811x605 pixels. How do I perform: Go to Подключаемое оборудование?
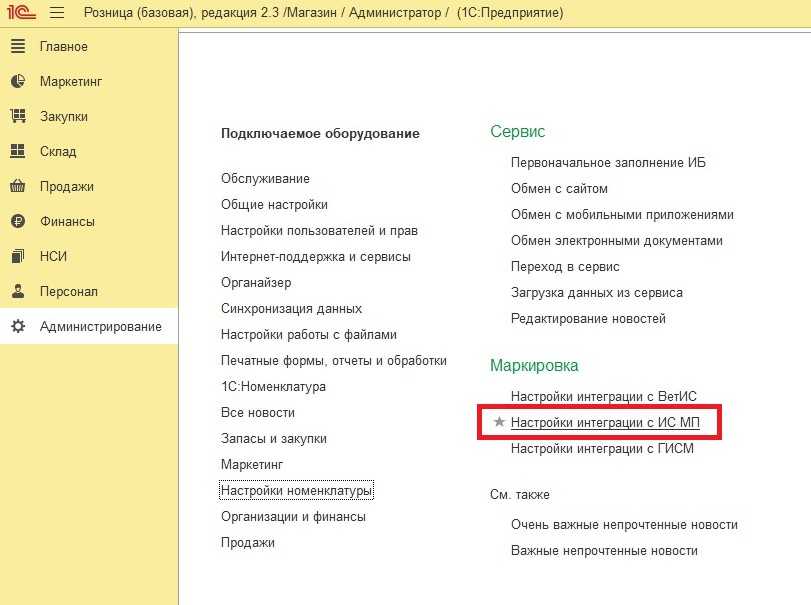[x=320, y=133]
